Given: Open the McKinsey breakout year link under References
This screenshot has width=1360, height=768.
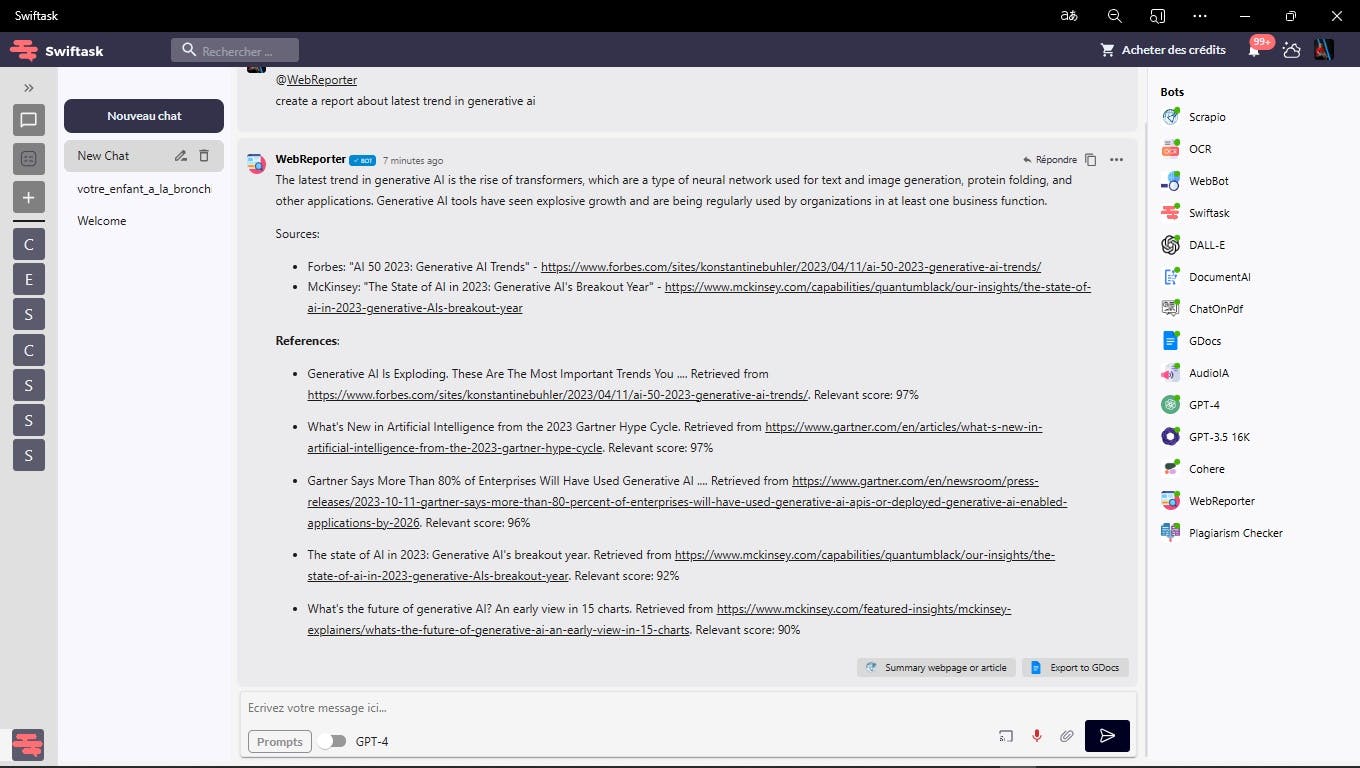Looking at the screenshot, I should click(681, 565).
